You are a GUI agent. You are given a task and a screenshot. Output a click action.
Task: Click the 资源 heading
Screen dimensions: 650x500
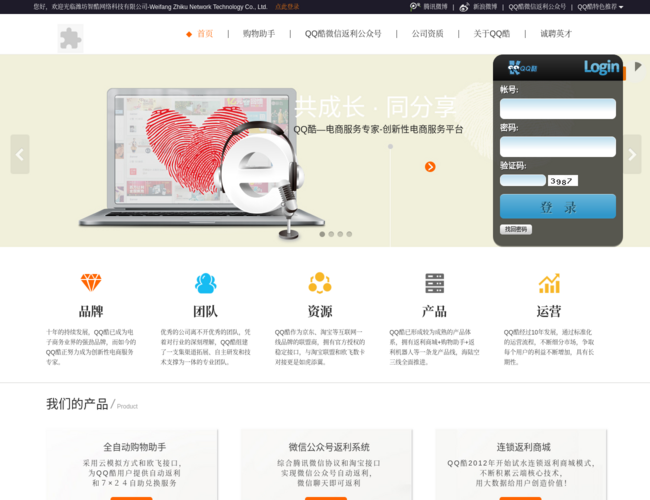pos(320,311)
